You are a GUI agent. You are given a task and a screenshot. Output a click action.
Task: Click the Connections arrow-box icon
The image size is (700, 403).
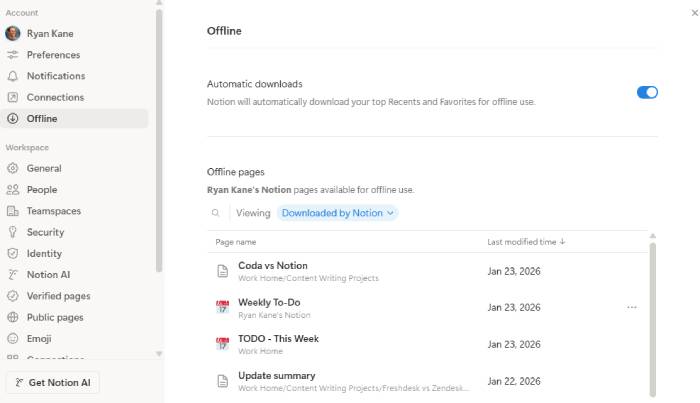12,97
